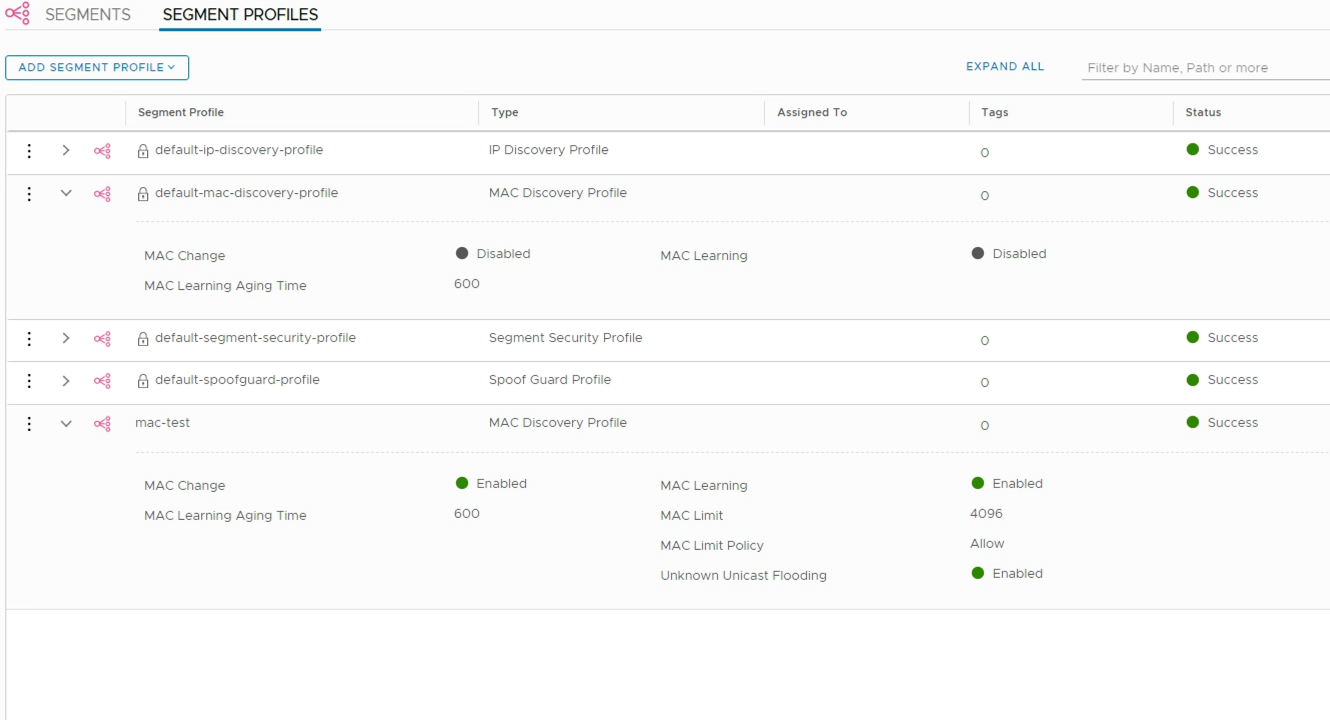The image size is (1330, 720).
Task: Click the Assigned To column header
Action: 812,112
